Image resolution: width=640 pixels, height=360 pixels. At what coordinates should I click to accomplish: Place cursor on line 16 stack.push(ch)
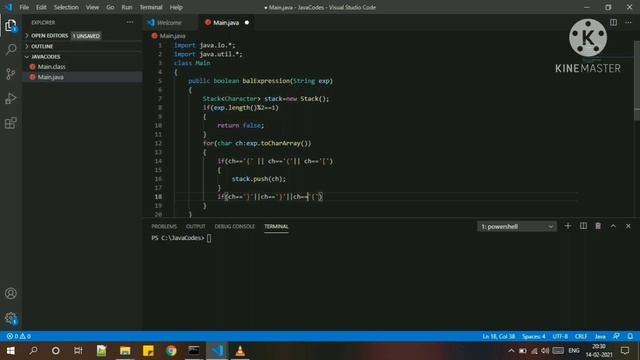pos(259,179)
